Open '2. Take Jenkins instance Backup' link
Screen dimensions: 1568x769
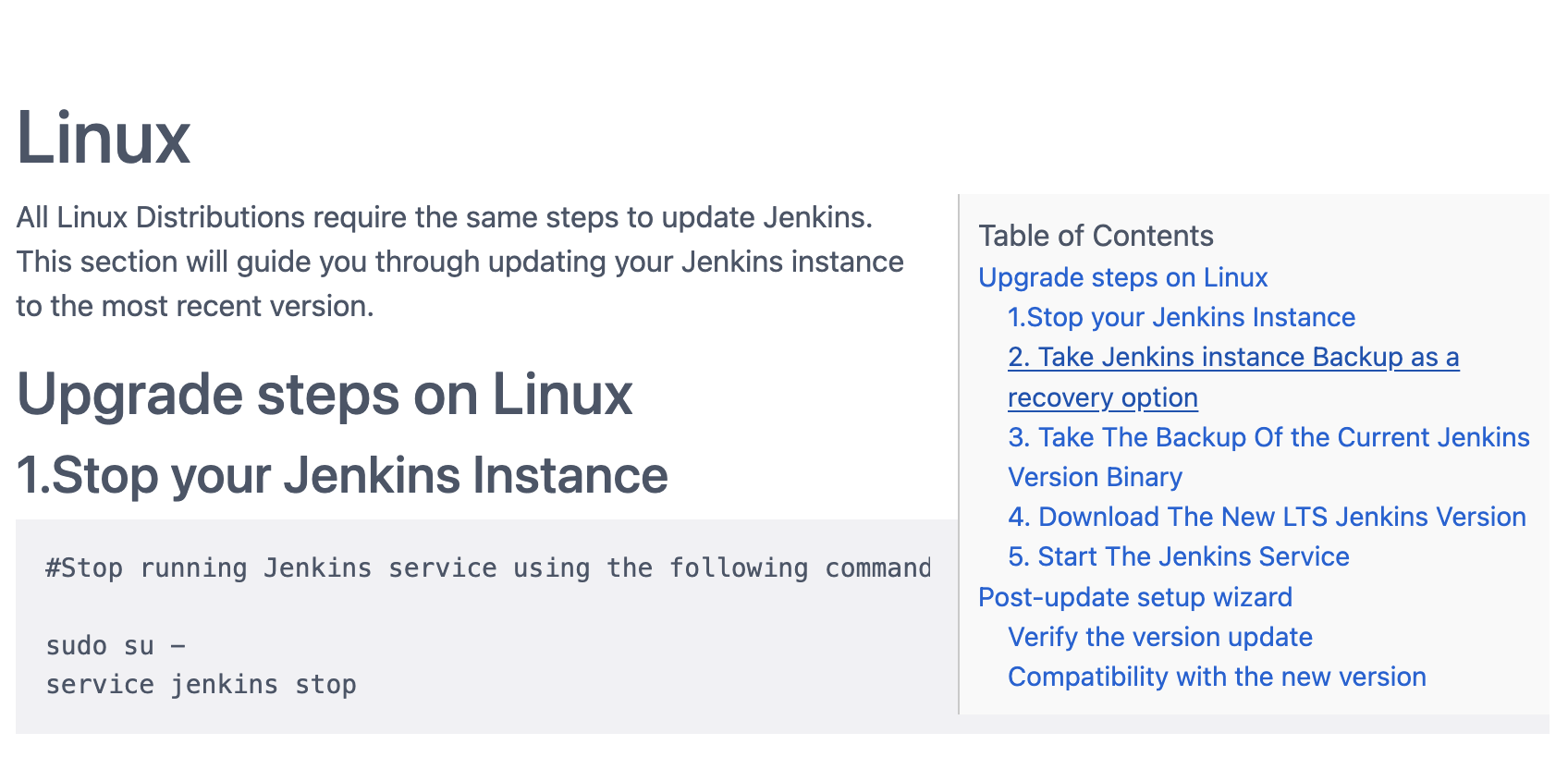tap(1232, 377)
